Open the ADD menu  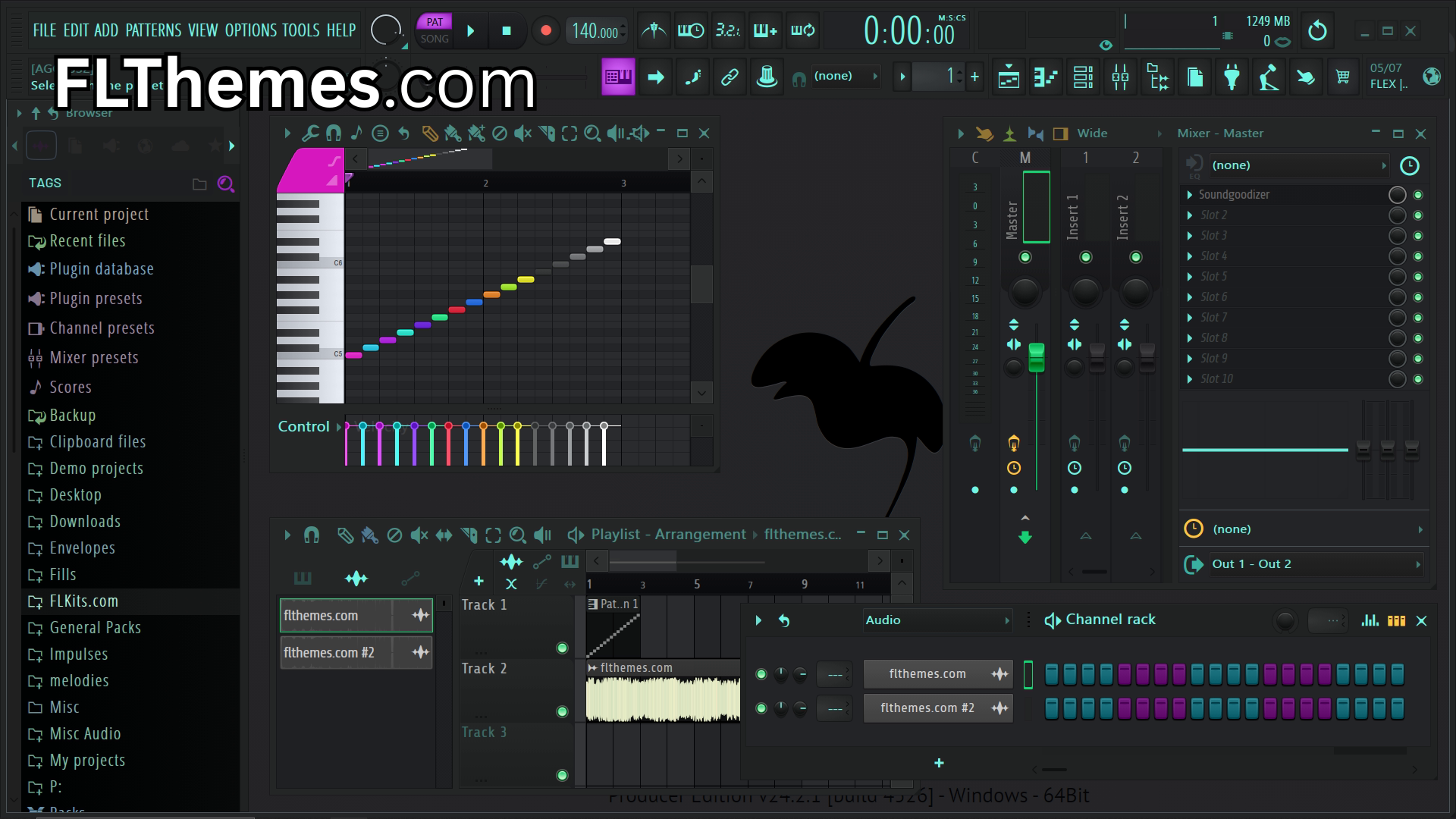coord(106,30)
